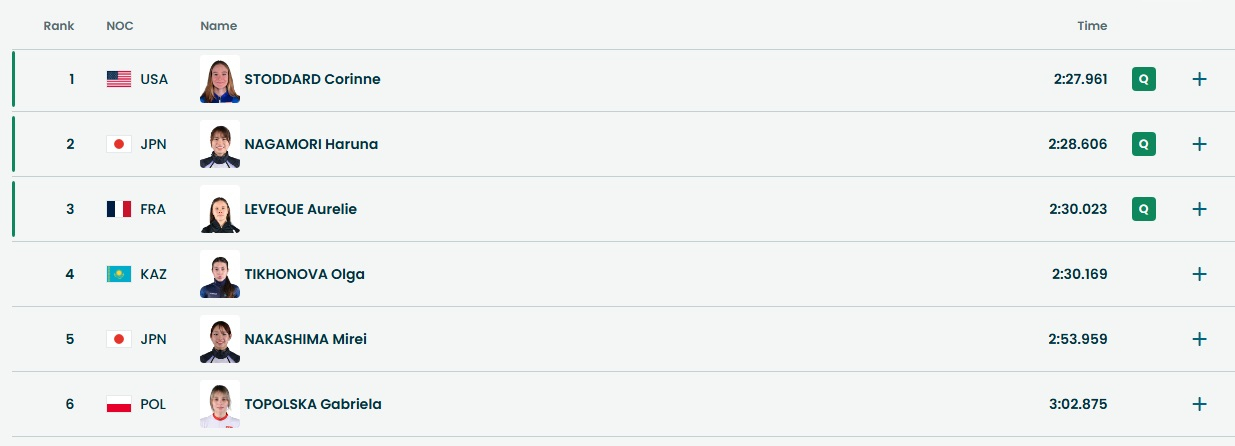Expand Gabriela Topolska's result row
This screenshot has width=1235, height=446.
point(1199,404)
